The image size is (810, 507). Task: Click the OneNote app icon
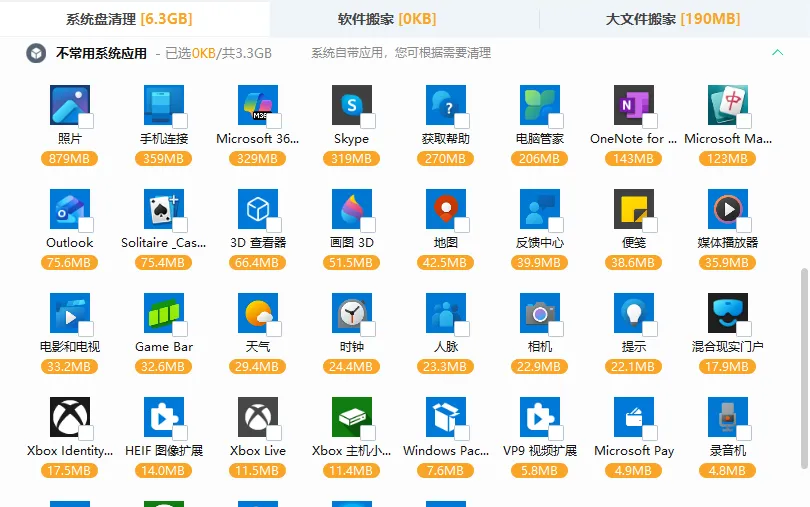(x=634, y=105)
